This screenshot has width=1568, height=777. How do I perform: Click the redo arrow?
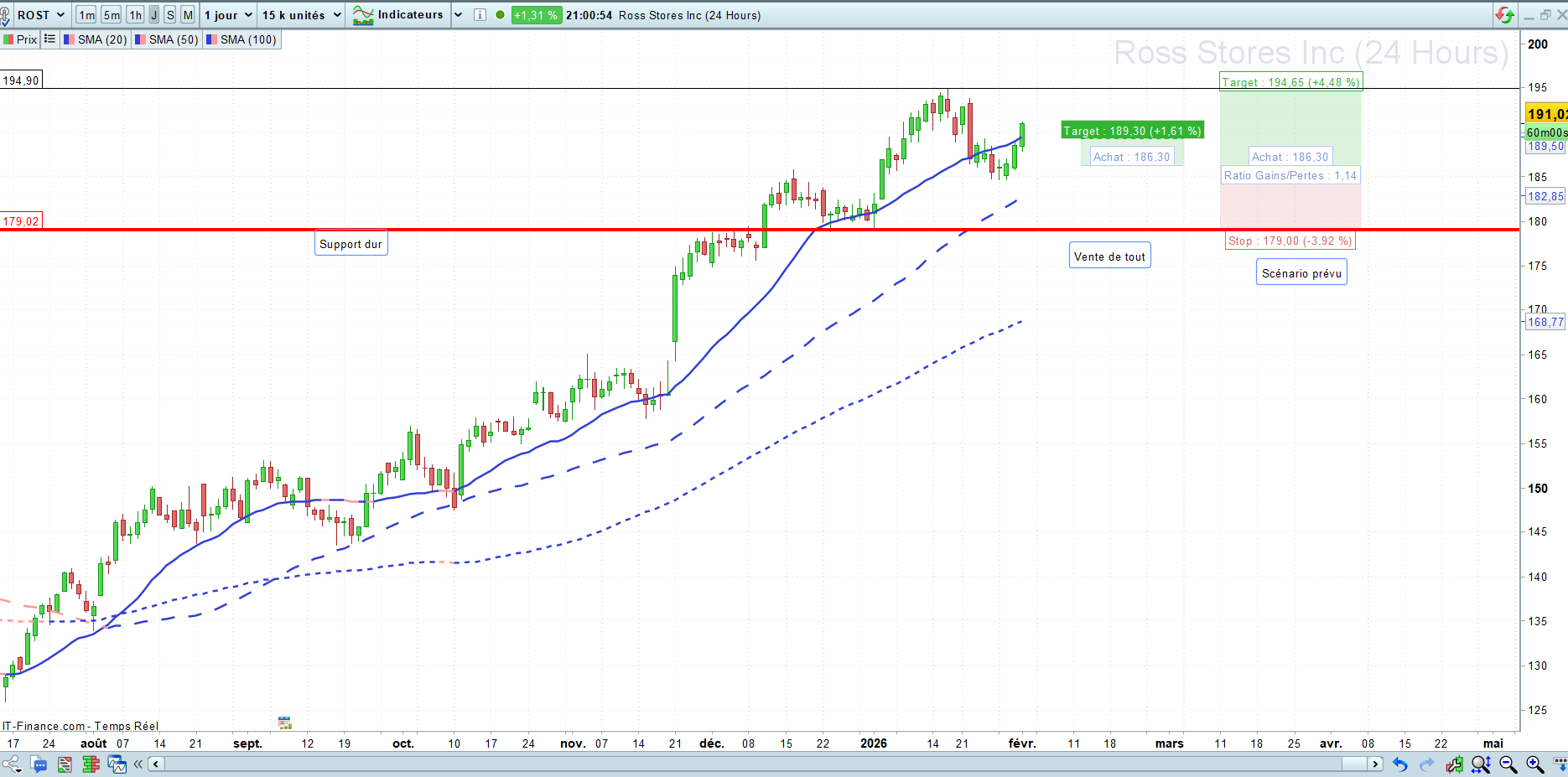pos(1426,764)
